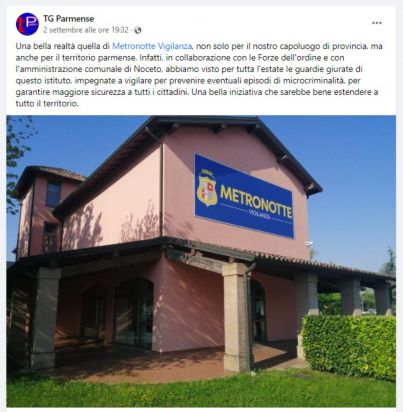403x412 pixels.
Task: Click the post text paragraph body
Action: pyautogui.click(x=199, y=75)
